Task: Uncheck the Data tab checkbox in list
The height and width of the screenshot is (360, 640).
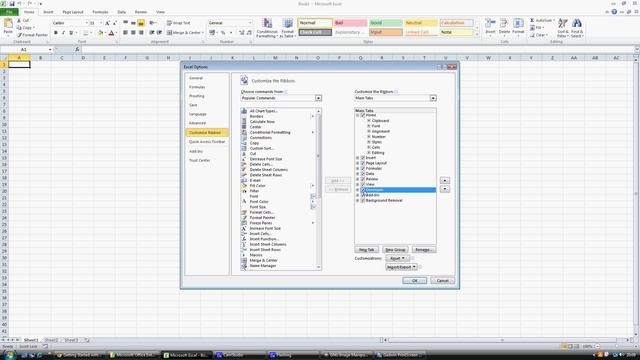Action: pos(363,173)
